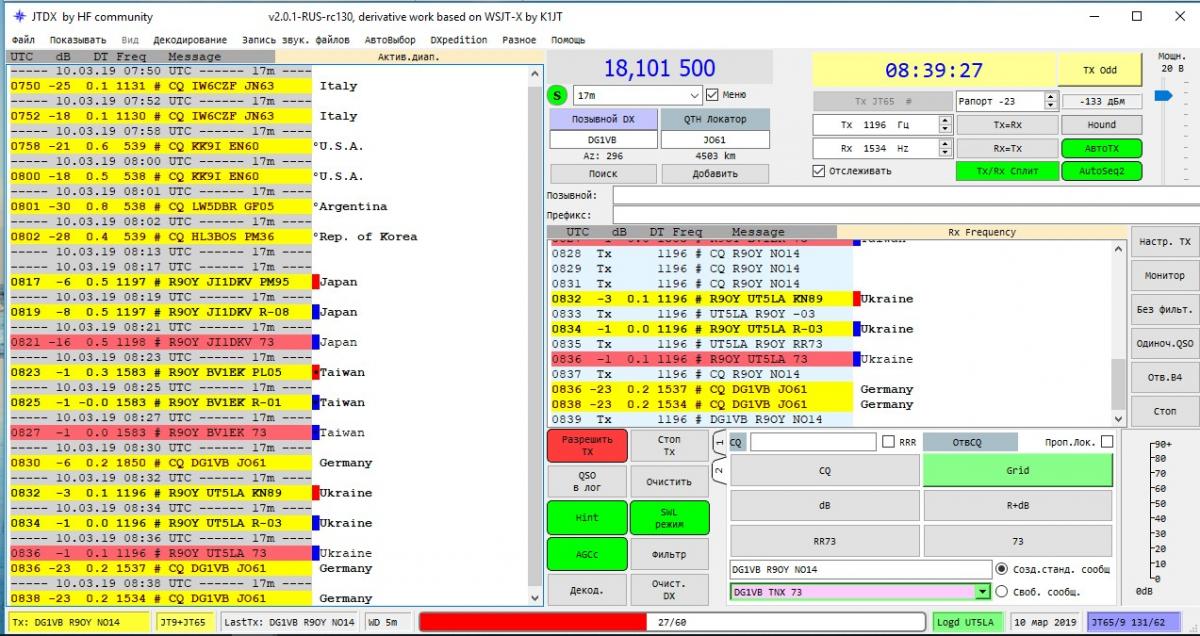This screenshot has width=1200, height=636.
Task: Uncheck the Меню checkbox
Action: tap(712, 95)
